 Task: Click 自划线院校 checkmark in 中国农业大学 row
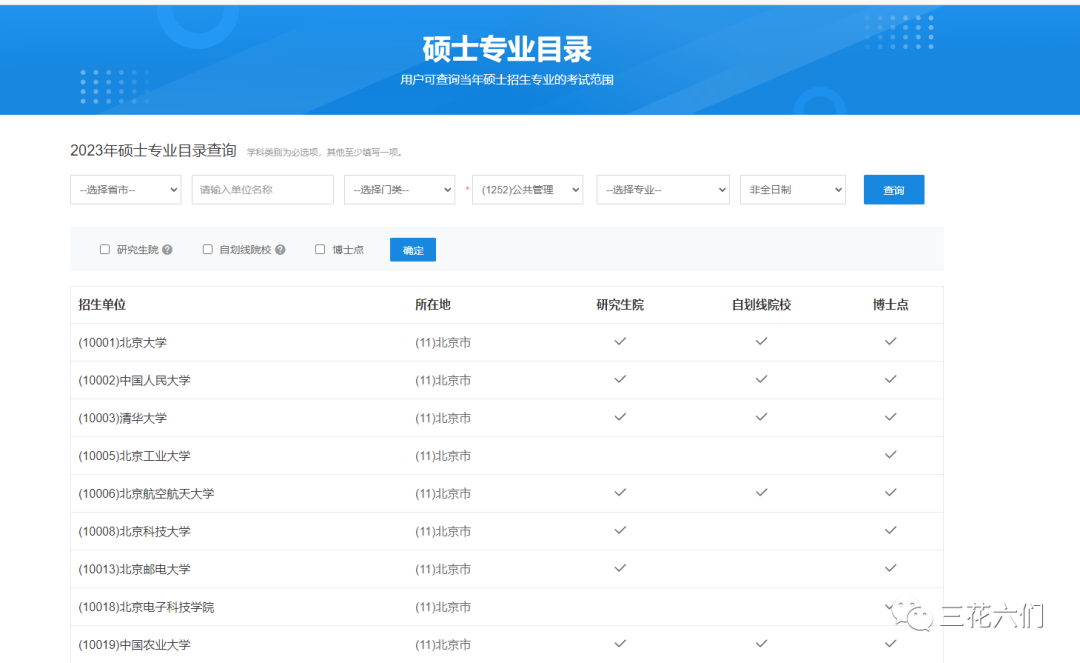(761, 644)
